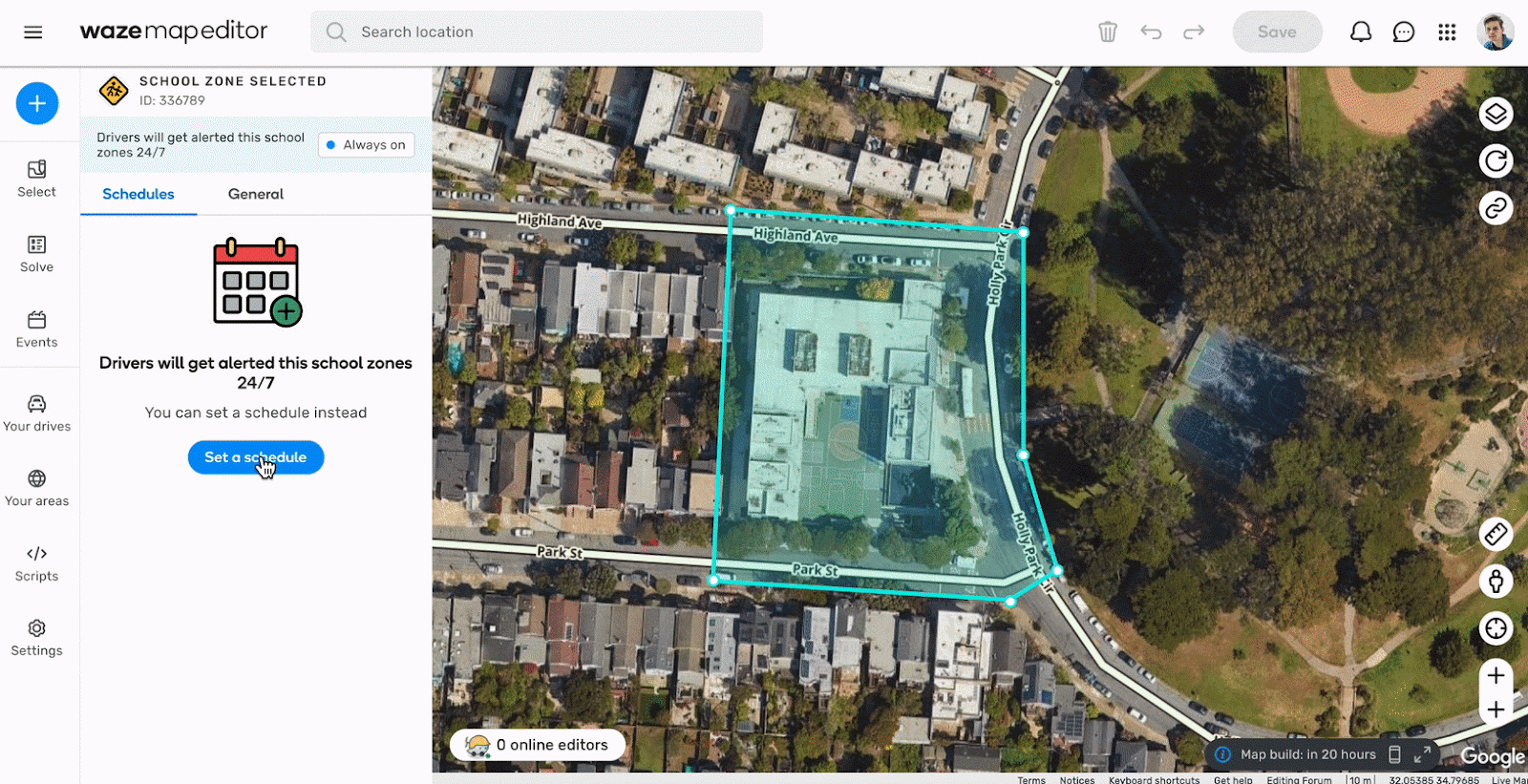This screenshot has height=784, width=1528.
Task: Center map on my location
Action: tap(1496, 627)
